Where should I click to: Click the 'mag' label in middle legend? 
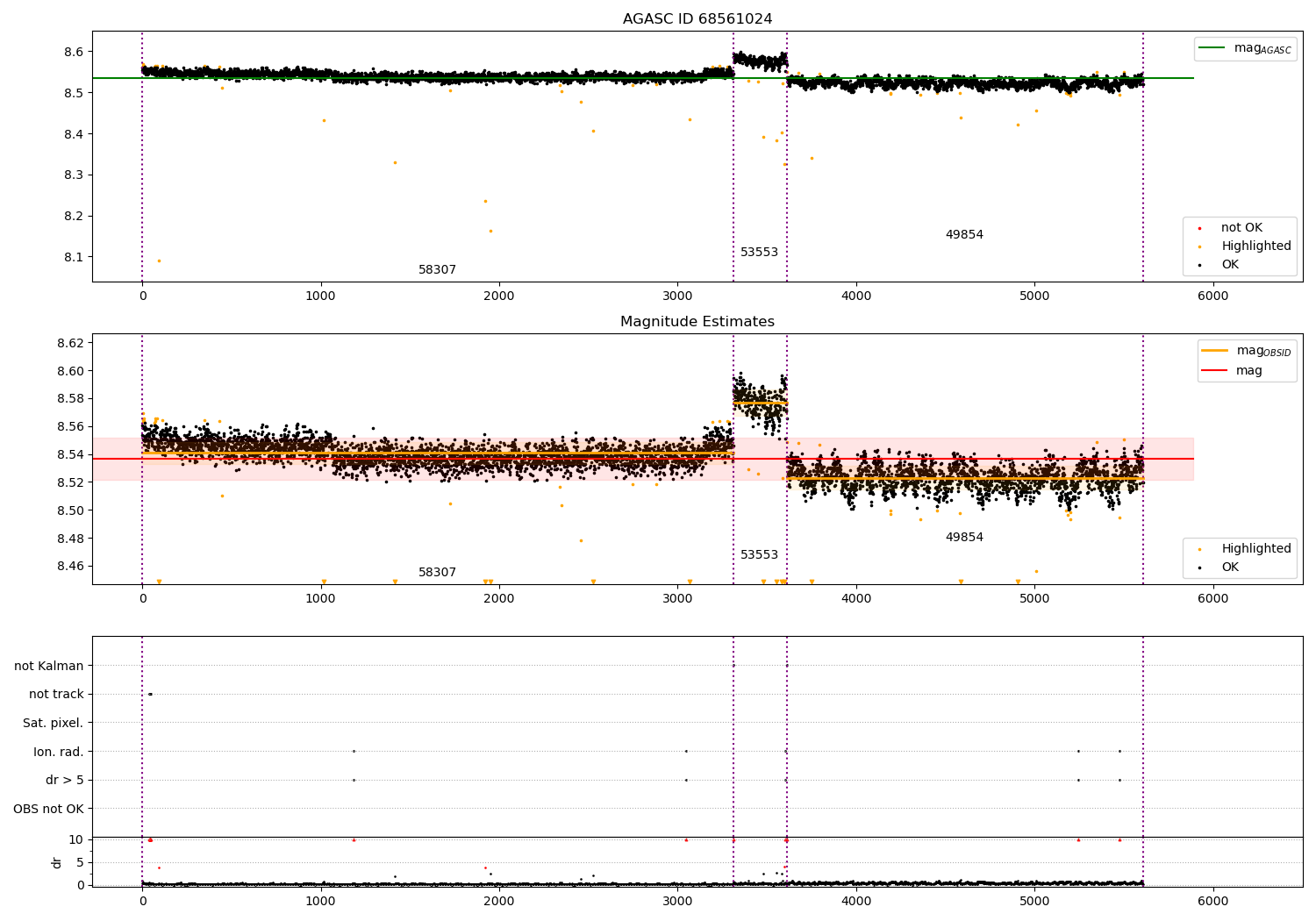[1249, 371]
